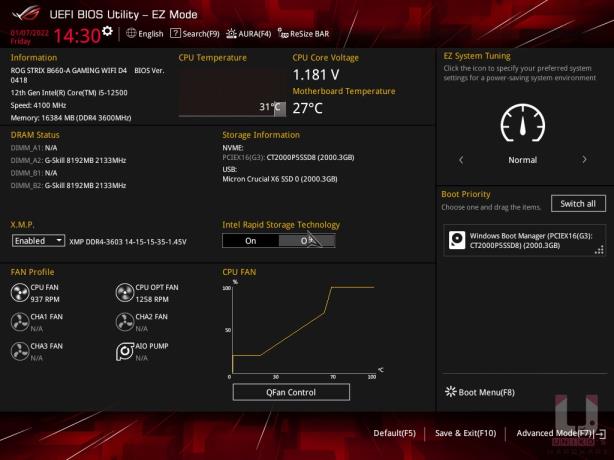Viewport: 614px width, 460px height.
Task: Click the 14:30 clock display
Action: 77,36
